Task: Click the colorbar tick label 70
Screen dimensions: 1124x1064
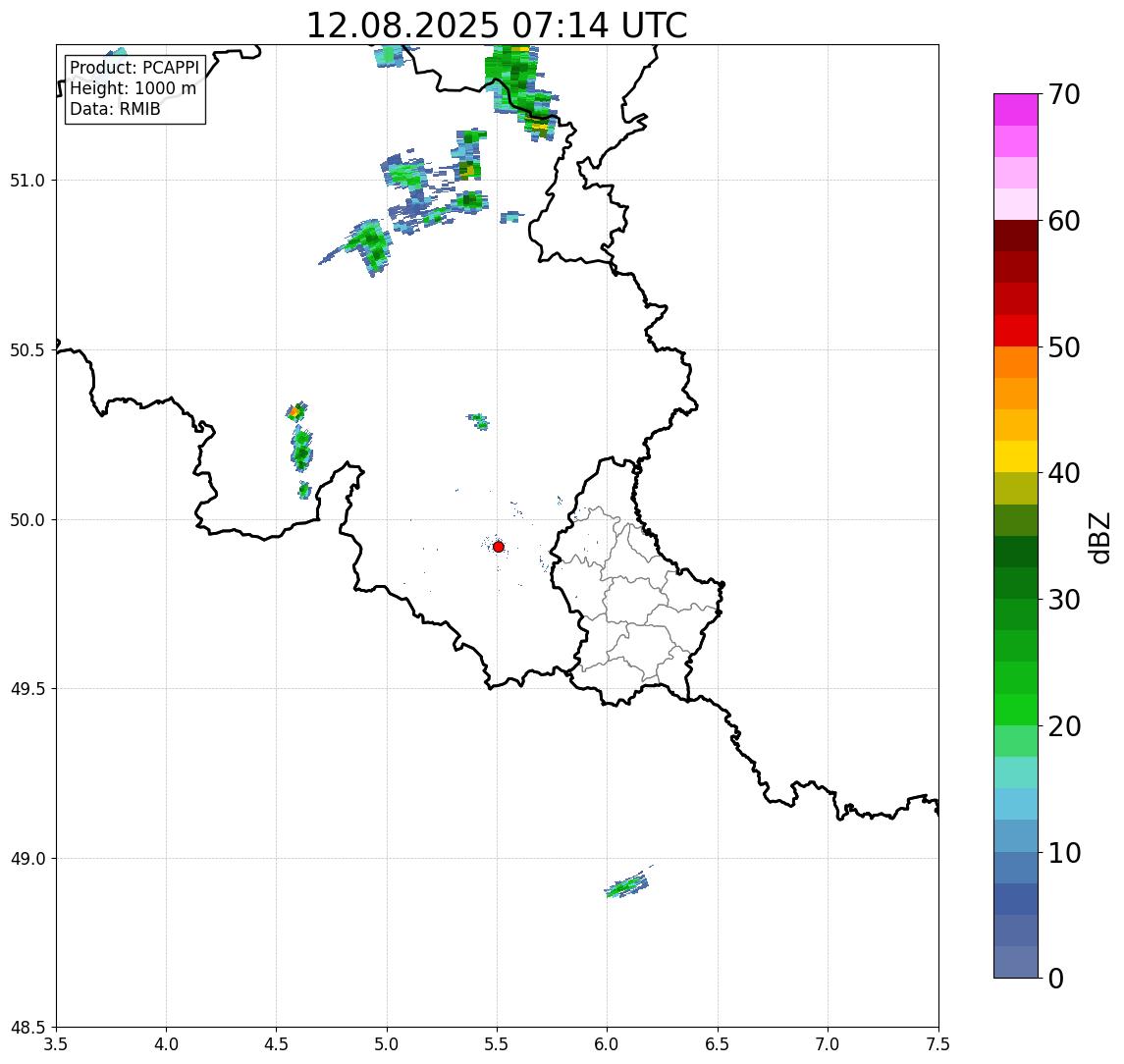Action: tap(1064, 94)
